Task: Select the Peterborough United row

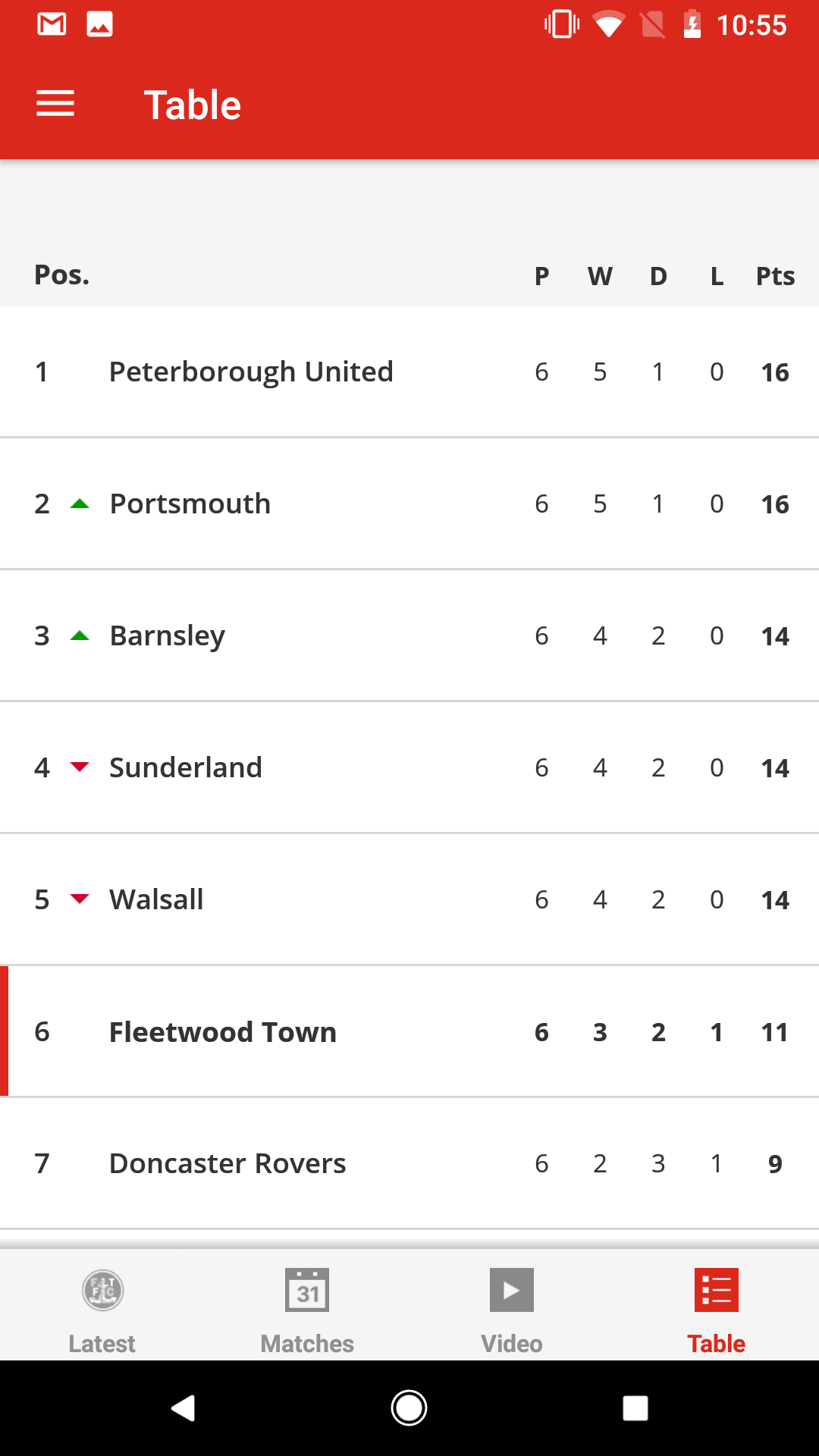Action: (x=409, y=372)
